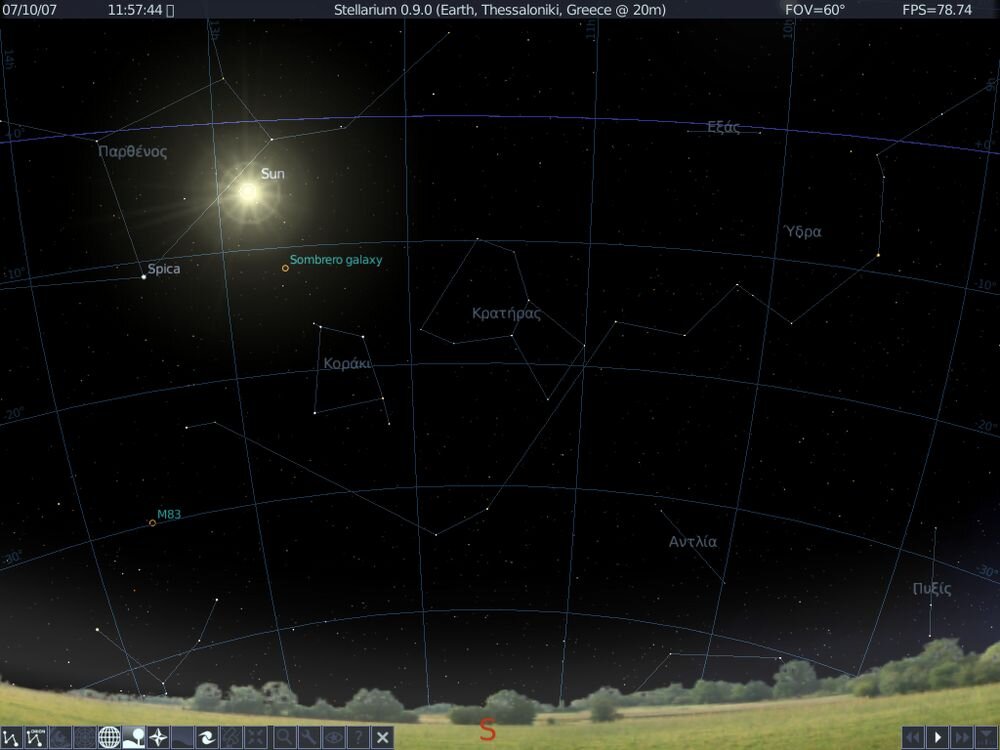Screen dimensions: 1000x750
Task: Enable night mode eye icon
Action: [x=334, y=738]
